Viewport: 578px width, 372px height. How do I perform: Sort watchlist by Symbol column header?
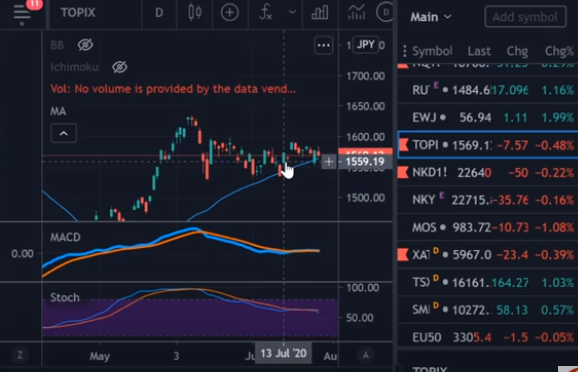[432, 51]
